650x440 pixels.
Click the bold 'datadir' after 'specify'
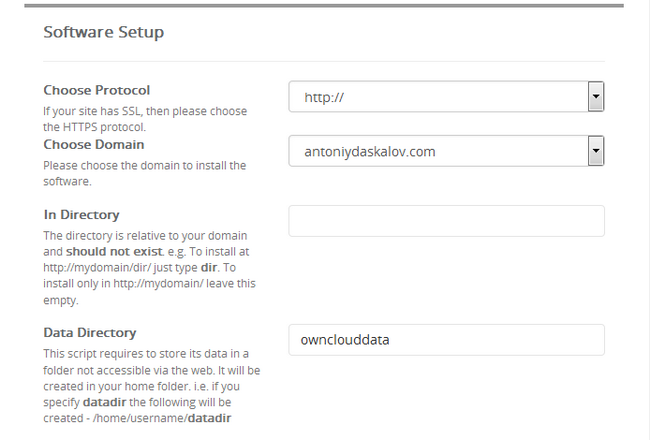[104, 402]
